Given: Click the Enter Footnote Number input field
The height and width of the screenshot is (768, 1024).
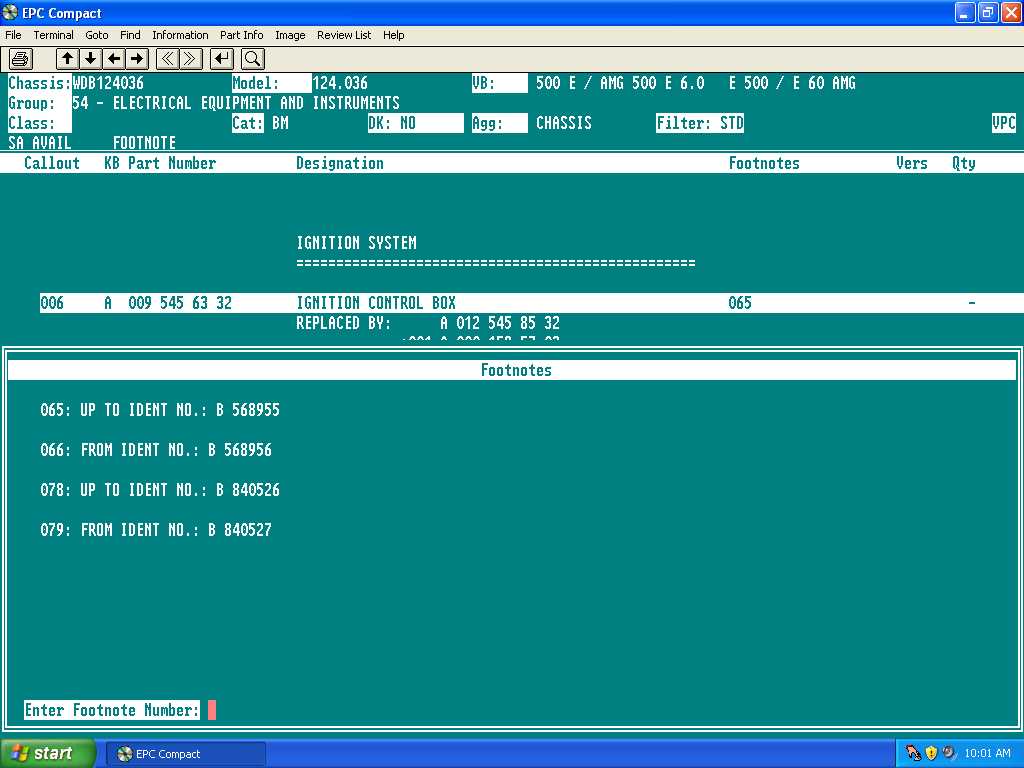Looking at the screenshot, I should click(x=212, y=710).
